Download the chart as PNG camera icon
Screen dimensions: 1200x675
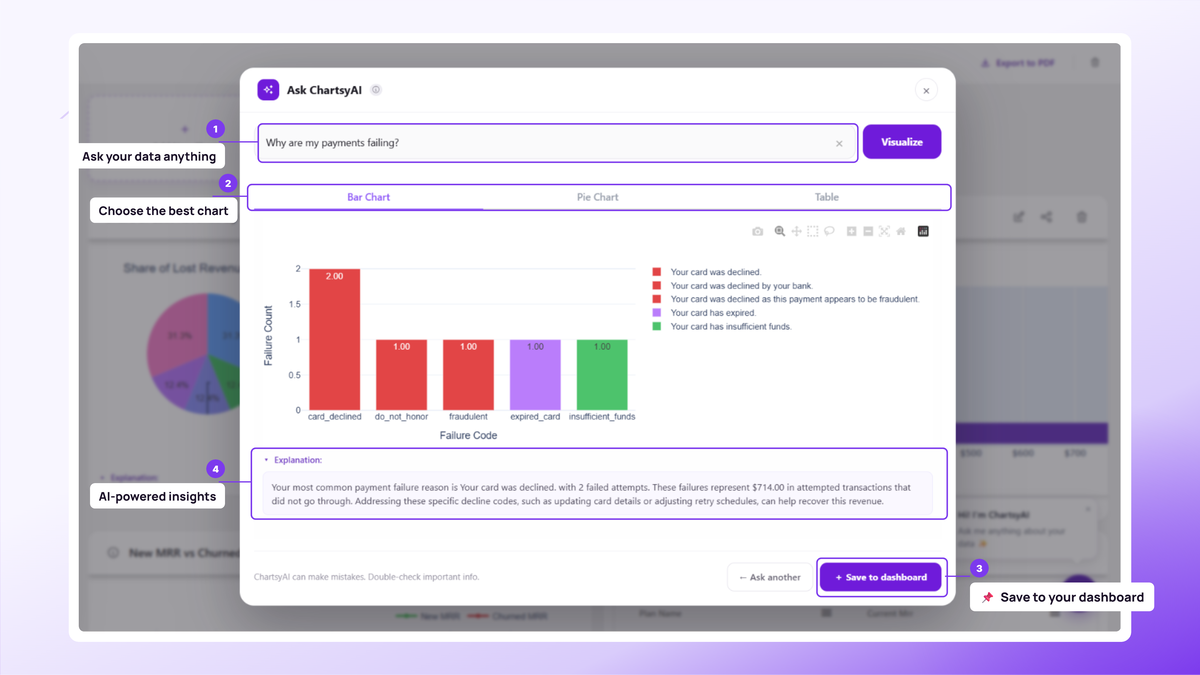tap(757, 231)
